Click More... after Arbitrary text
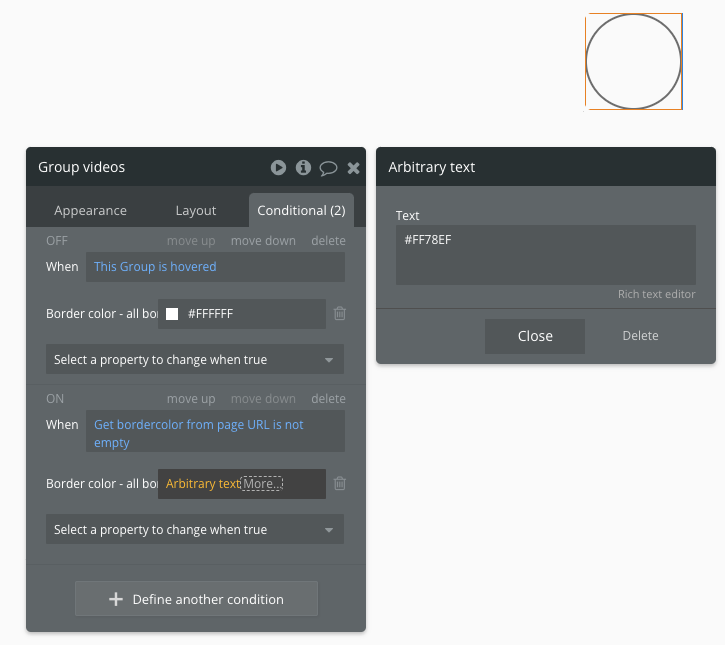725x645 pixels. [x=262, y=484]
